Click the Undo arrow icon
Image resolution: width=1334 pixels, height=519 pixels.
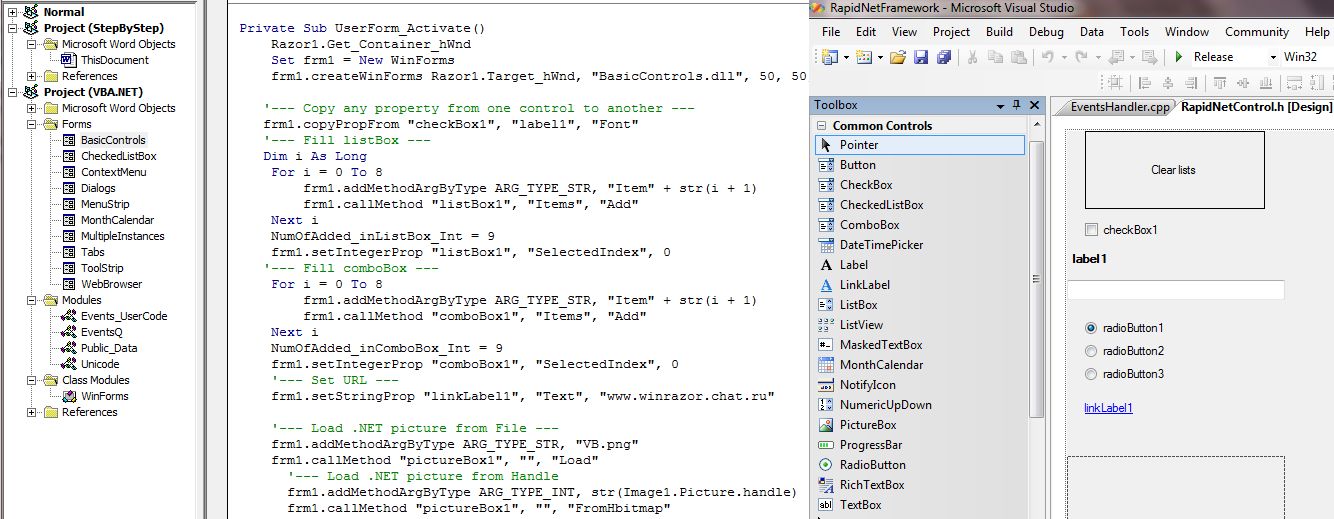pyautogui.click(x=1050, y=57)
